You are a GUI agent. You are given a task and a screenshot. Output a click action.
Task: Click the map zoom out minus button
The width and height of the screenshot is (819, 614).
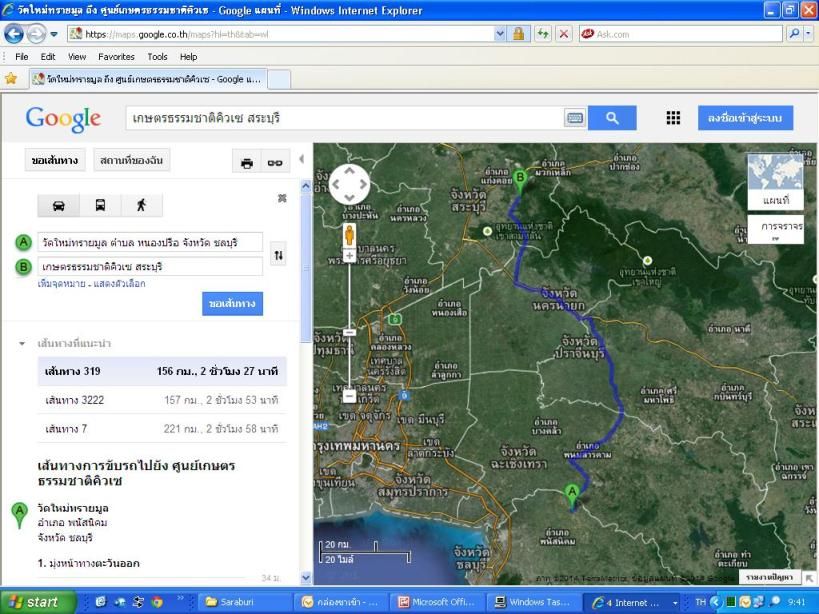tap(349, 397)
